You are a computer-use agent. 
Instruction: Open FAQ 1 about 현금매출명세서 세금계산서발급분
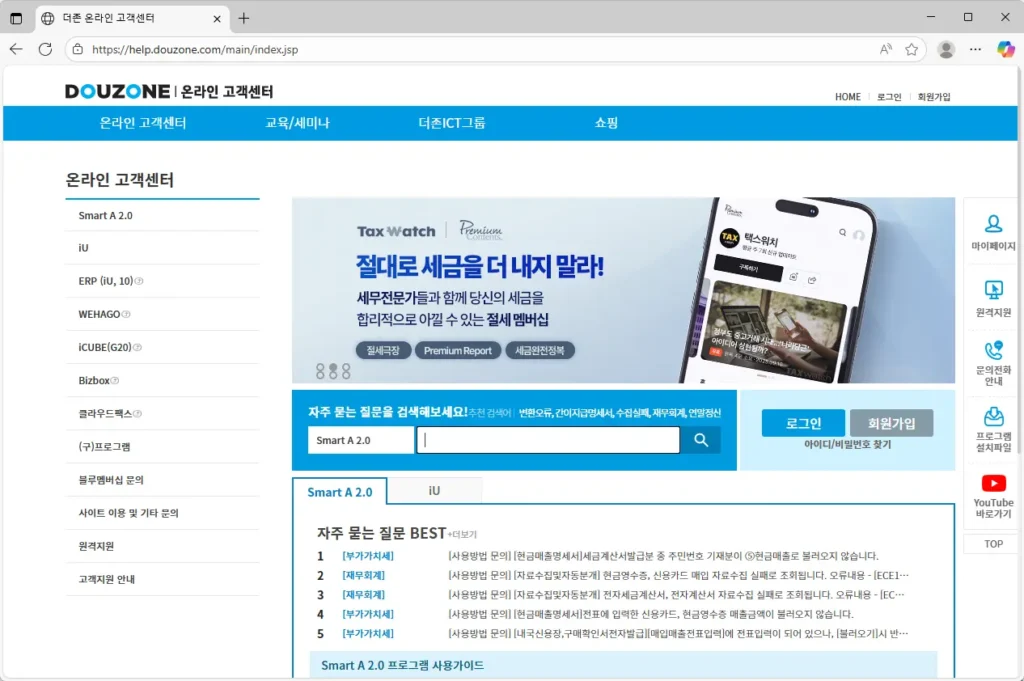pos(663,556)
